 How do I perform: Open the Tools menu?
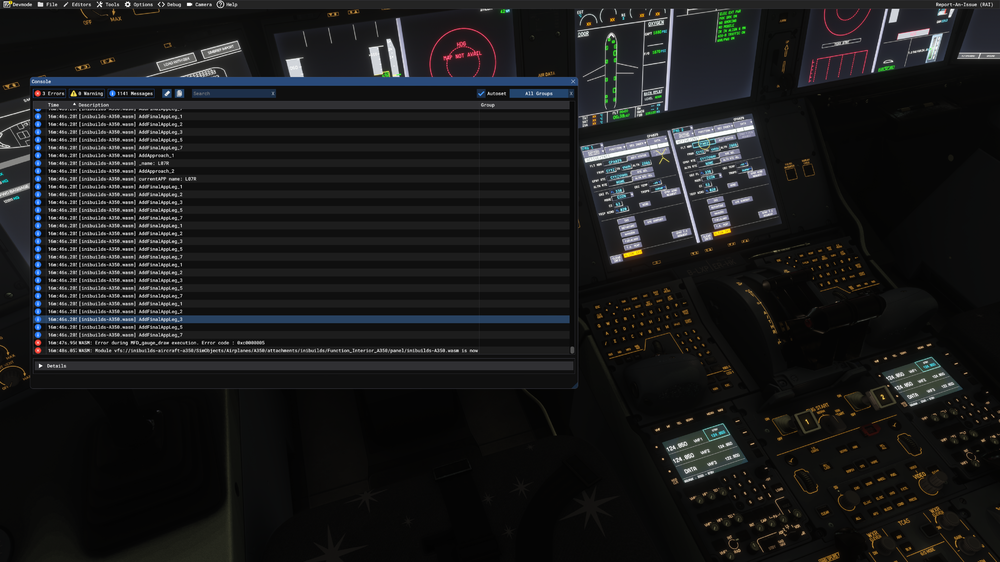coord(107,4)
